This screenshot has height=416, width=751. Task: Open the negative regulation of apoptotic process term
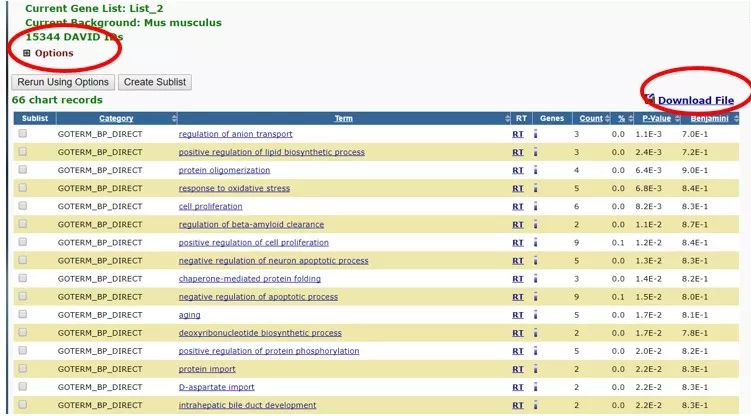coord(258,297)
